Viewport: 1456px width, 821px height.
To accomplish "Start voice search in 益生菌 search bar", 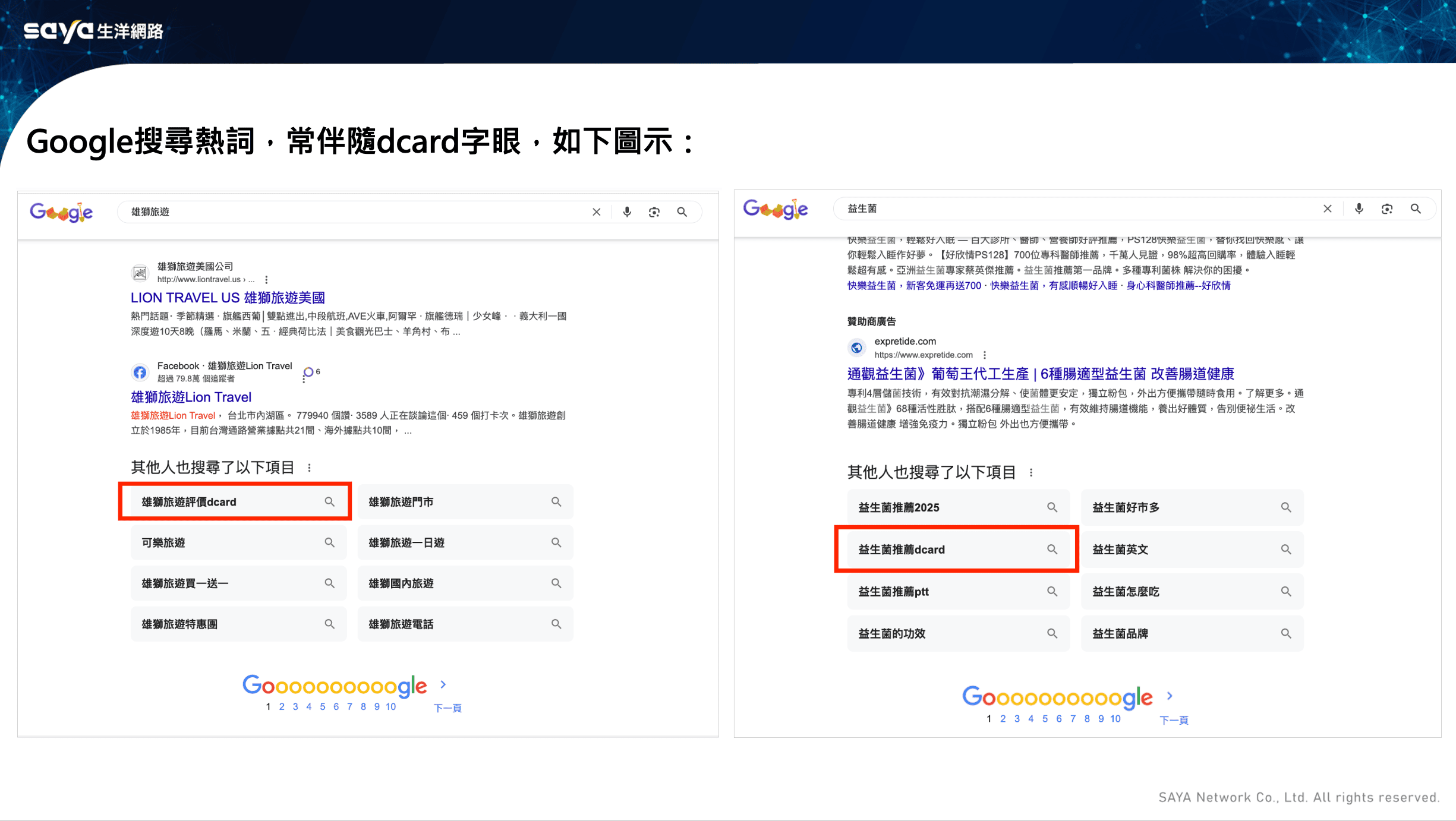I will pos(1359,209).
